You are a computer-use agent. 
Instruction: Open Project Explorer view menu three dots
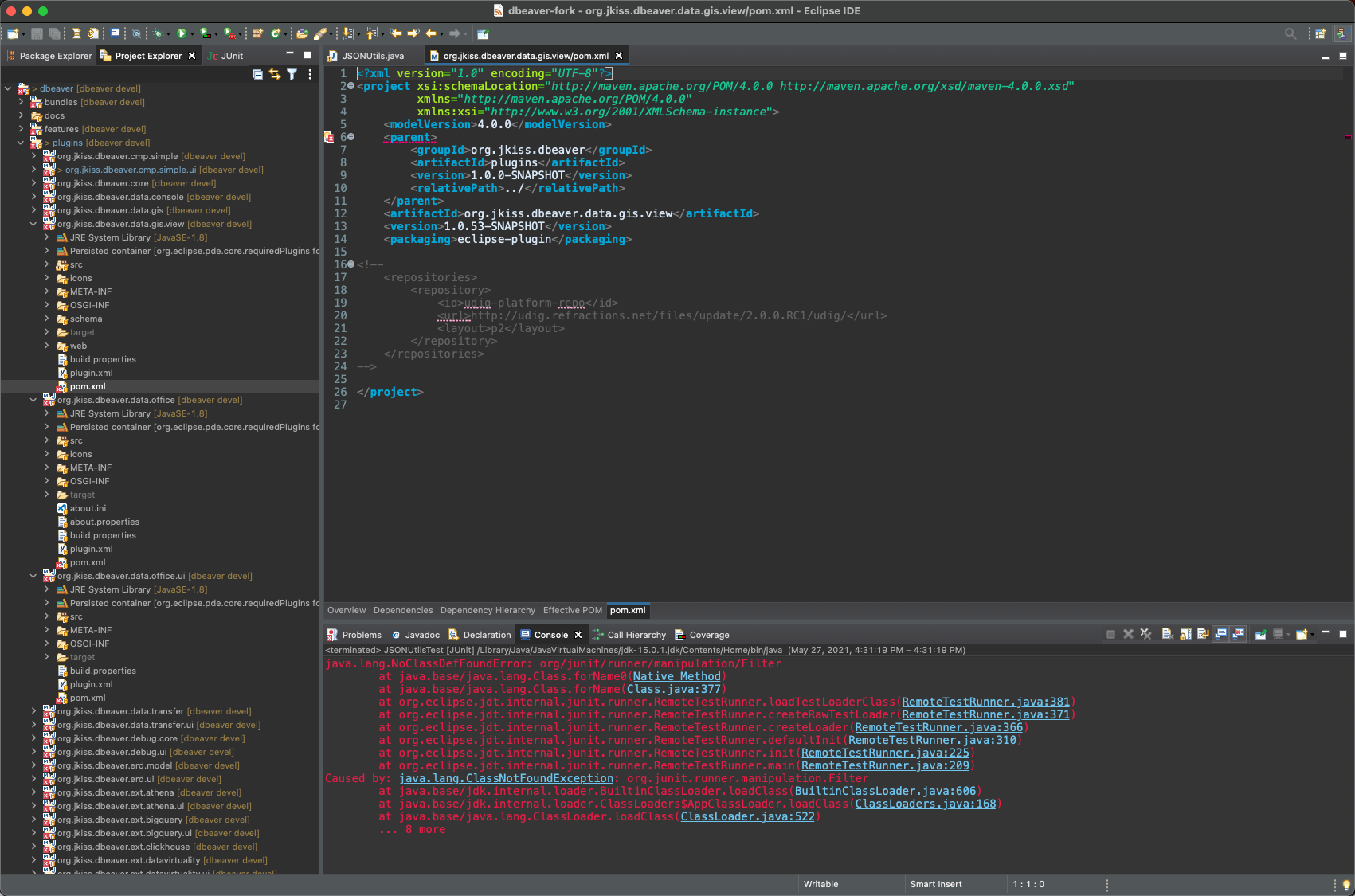pyautogui.click(x=310, y=74)
